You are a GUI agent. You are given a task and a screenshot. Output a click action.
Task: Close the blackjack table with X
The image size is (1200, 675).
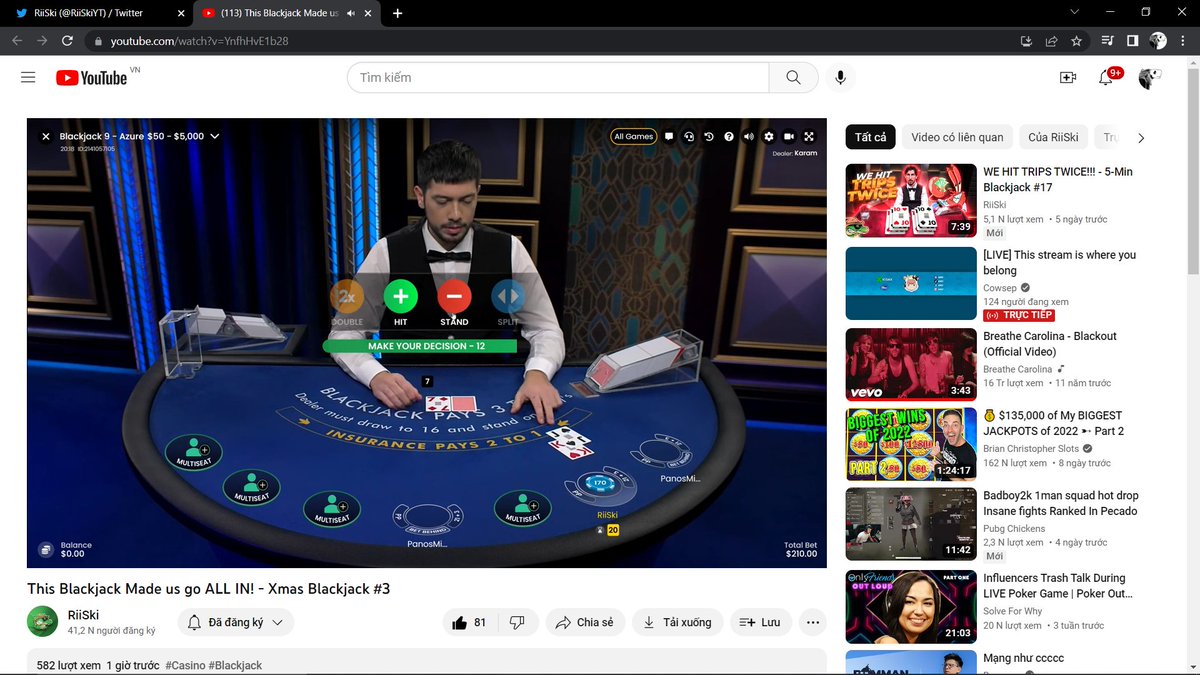[x=45, y=136]
